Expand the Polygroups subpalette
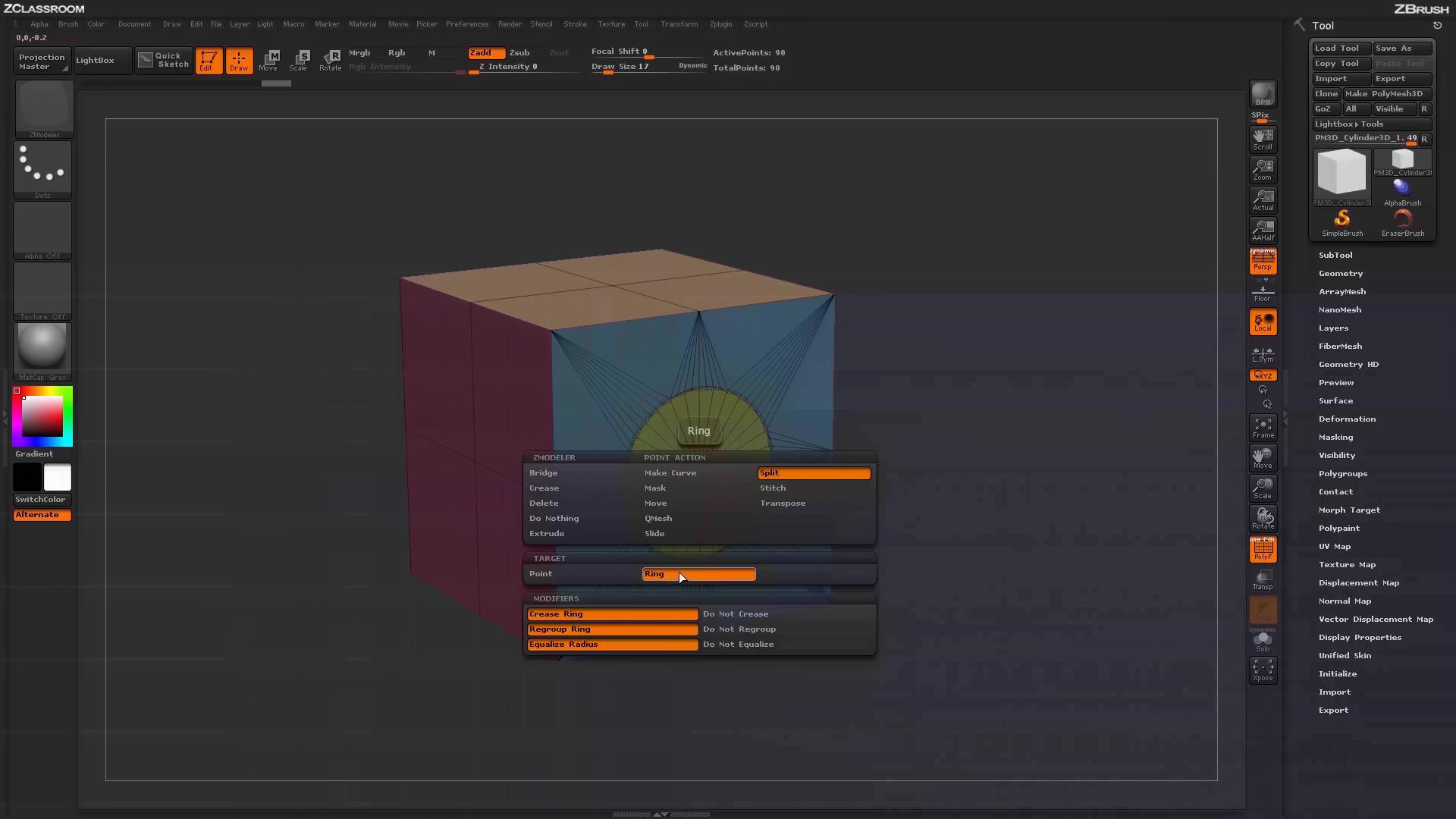Screen dimensions: 1456x819 1343,474
